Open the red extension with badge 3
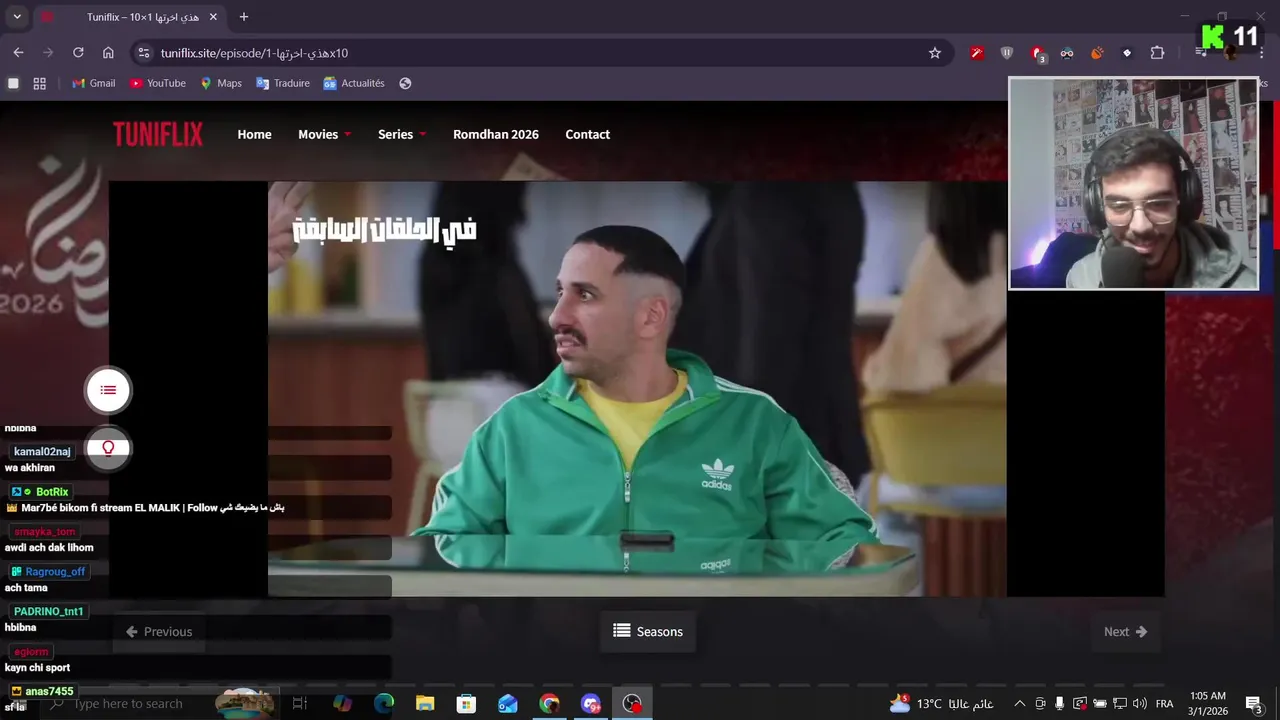The width and height of the screenshot is (1280, 720). [1038, 54]
